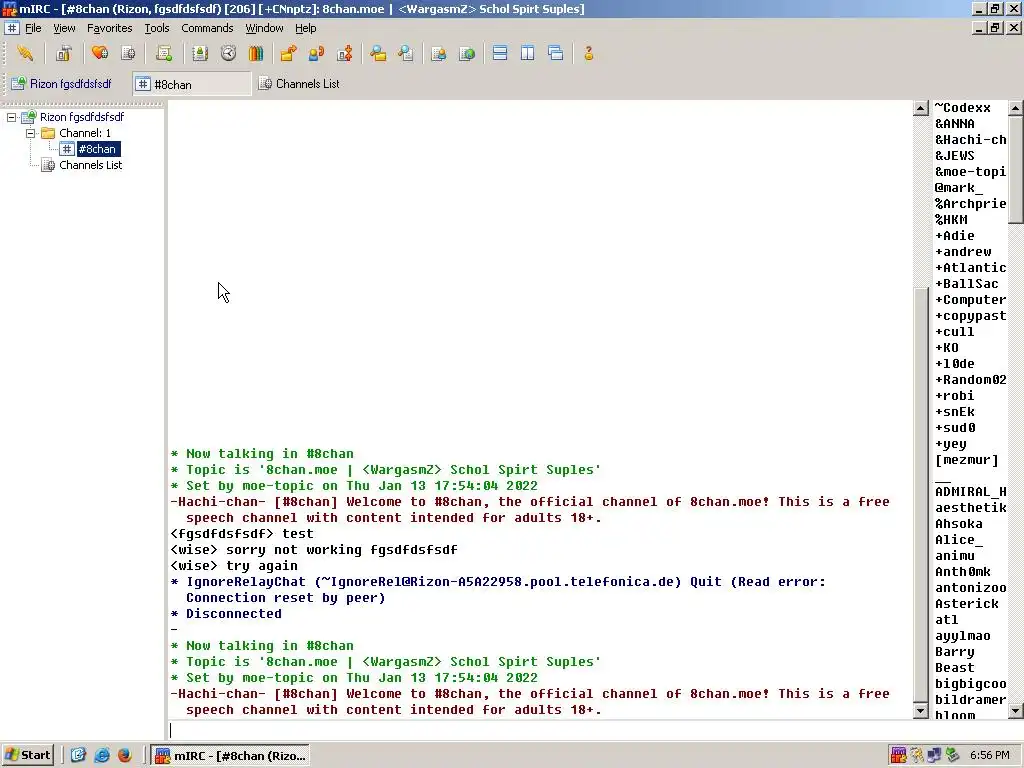Select +robi in the nickname list
This screenshot has height=768, width=1024.
click(955, 396)
